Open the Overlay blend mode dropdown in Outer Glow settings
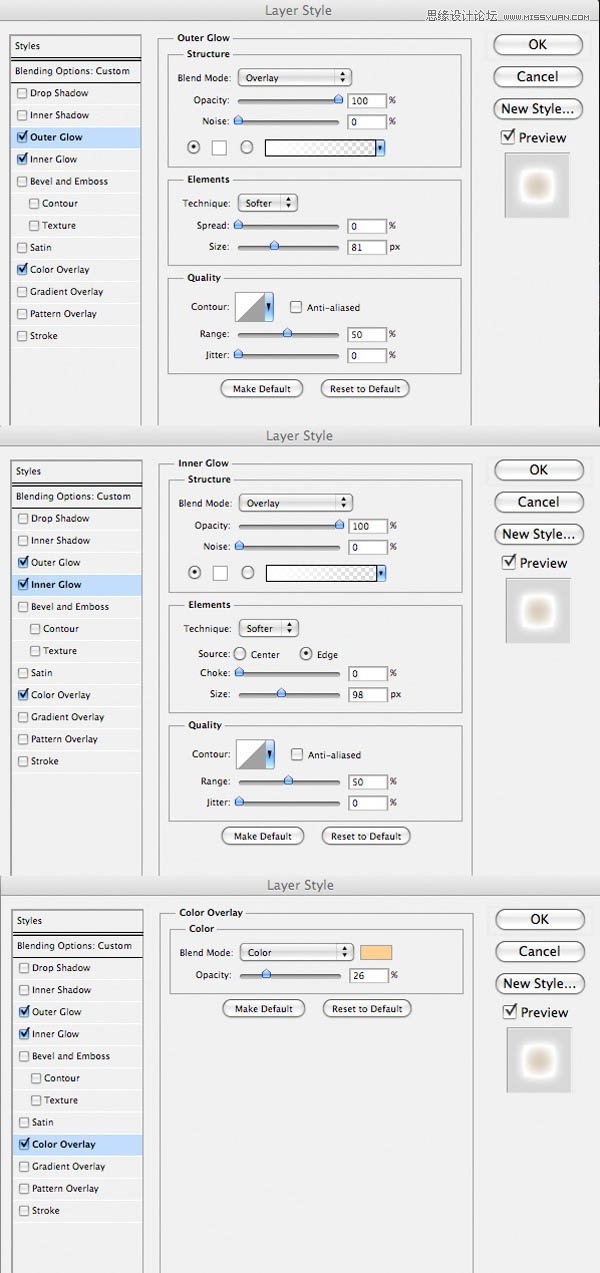The height and width of the screenshot is (1273, 600). coord(294,77)
